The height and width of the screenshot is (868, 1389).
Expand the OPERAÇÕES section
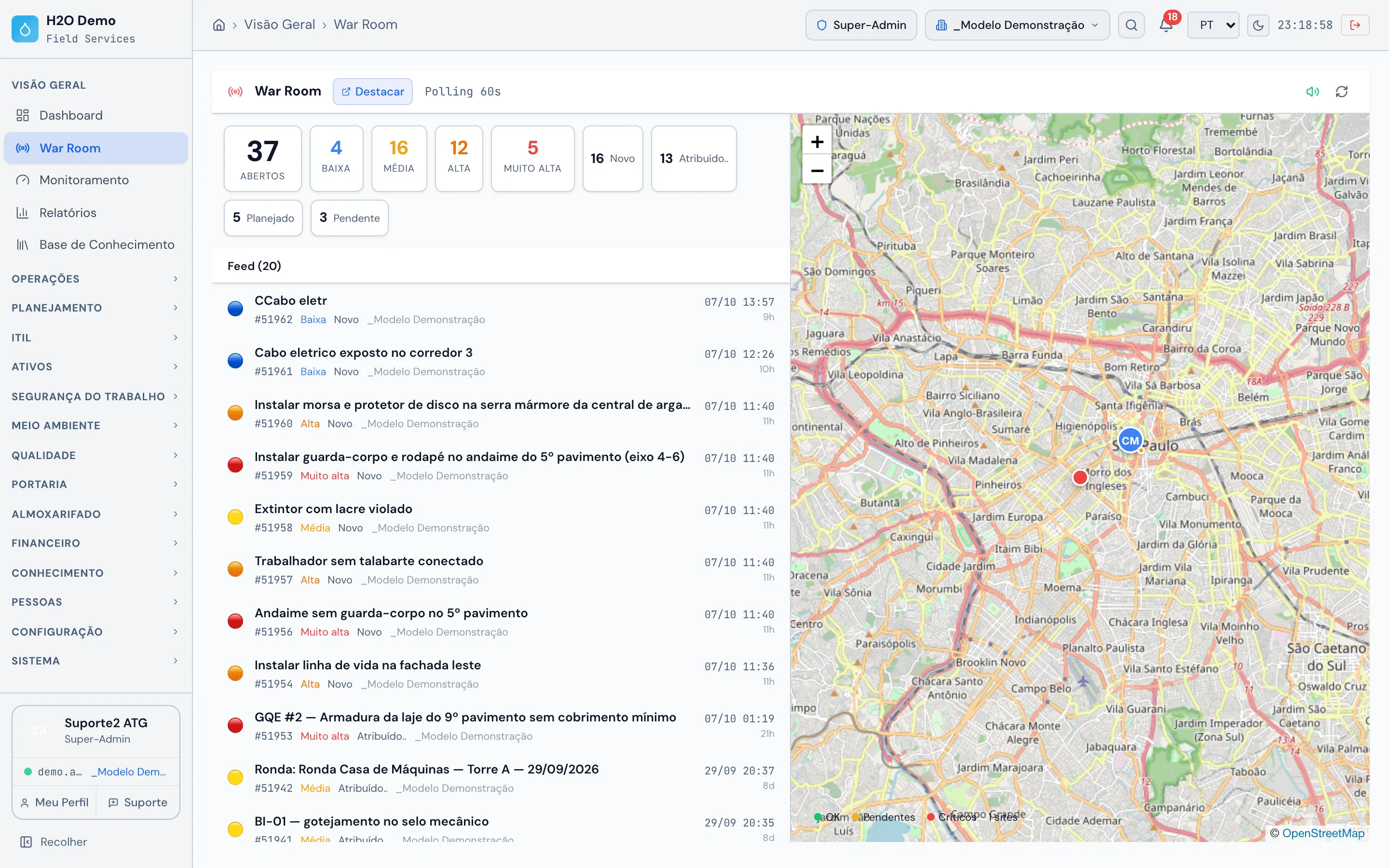click(x=95, y=279)
